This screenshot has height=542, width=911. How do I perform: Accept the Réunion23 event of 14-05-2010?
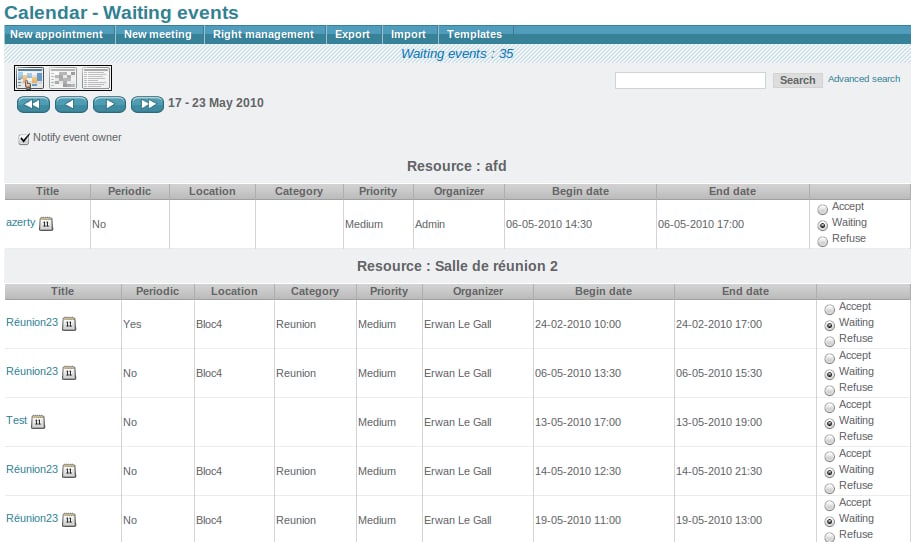[829, 456]
